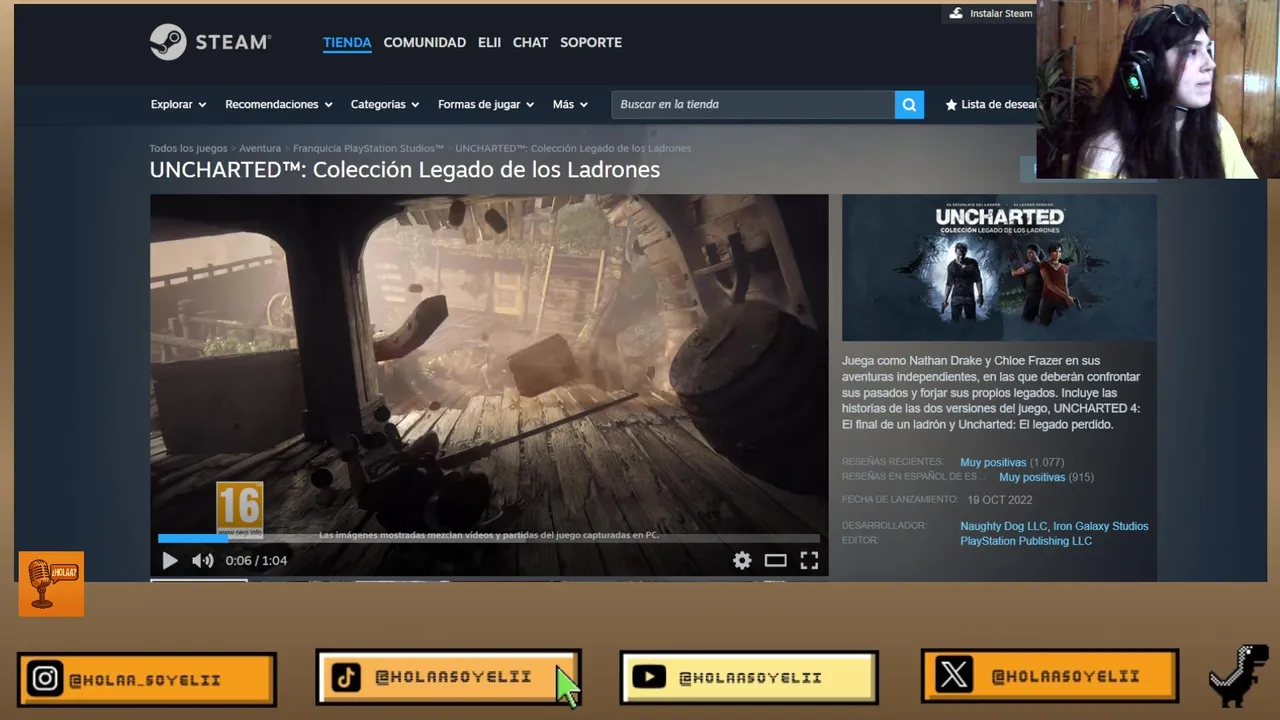Click the streamer webcam overlay
This screenshot has width=1280, height=720.
click(1157, 90)
